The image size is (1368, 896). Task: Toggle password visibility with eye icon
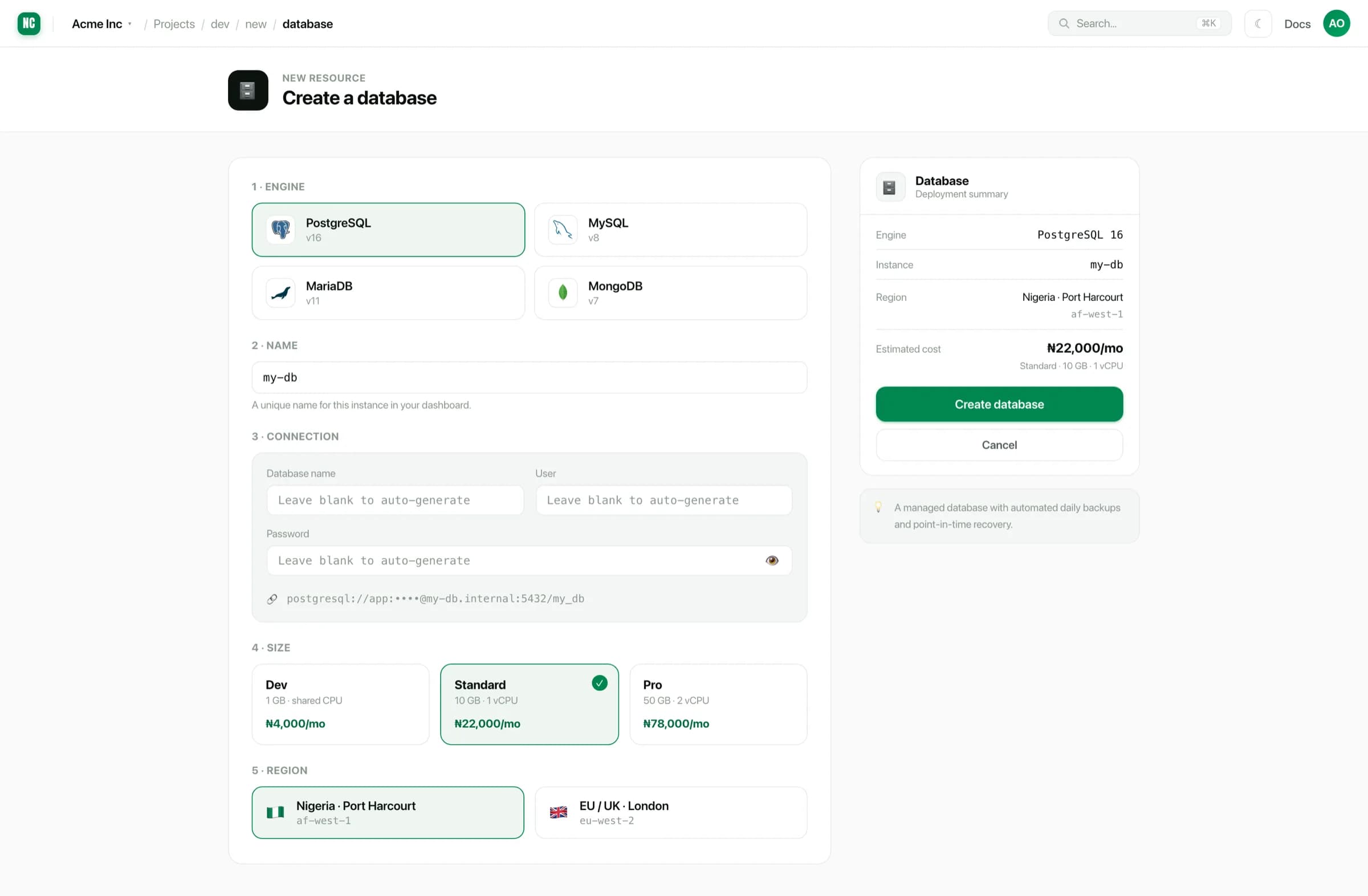click(772, 560)
